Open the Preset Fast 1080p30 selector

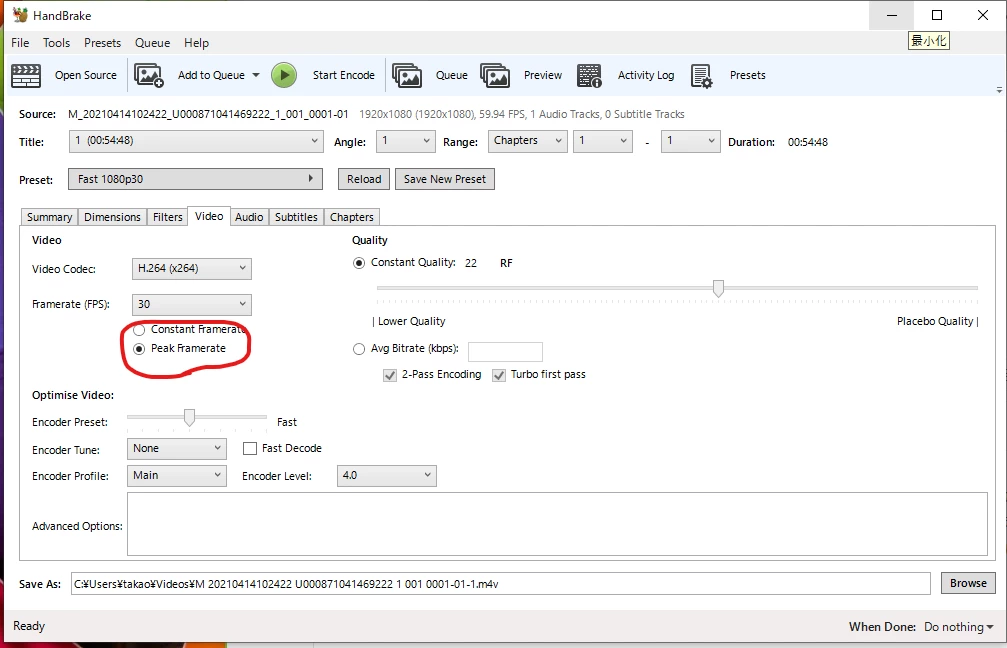pyautogui.click(x=195, y=179)
